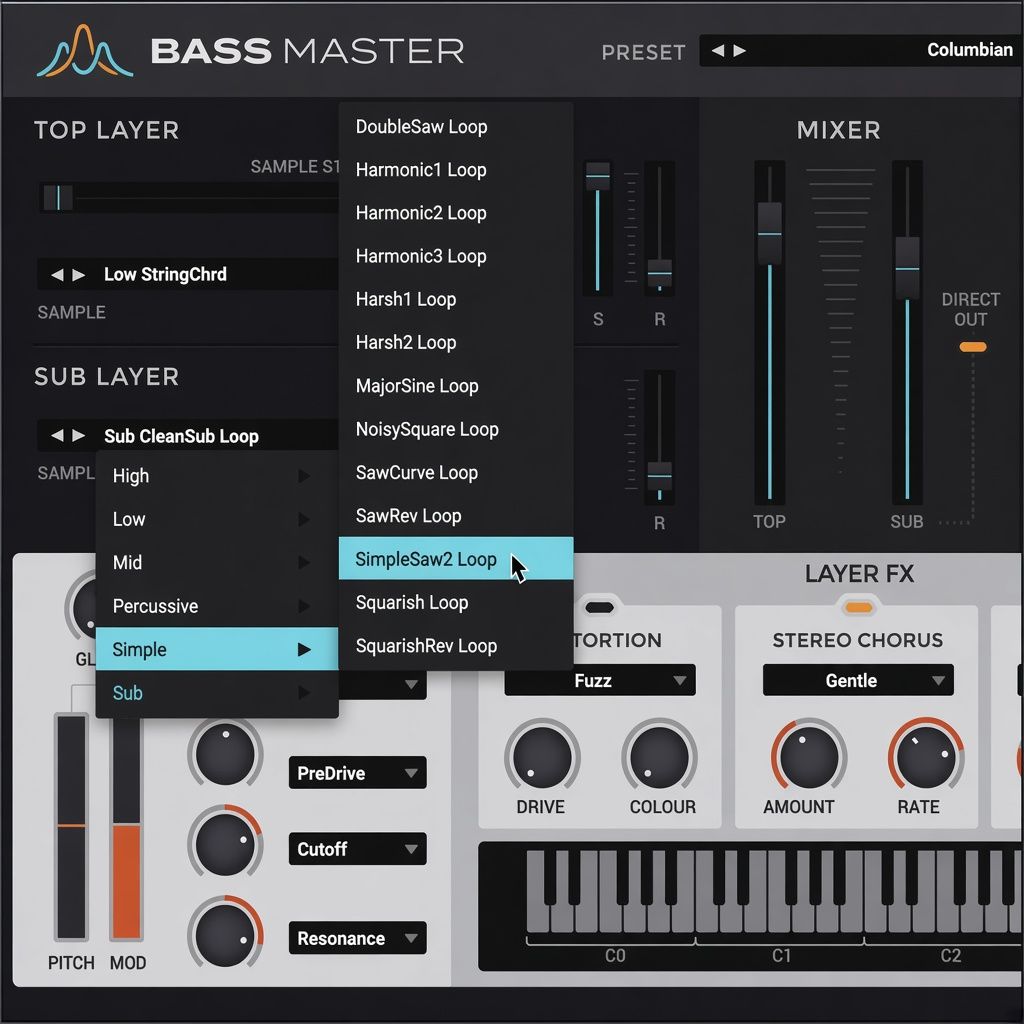Choose Harsh1 Loop sample
Image resolution: width=1024 pixels, height=1024 pixels.
pyautogui.click(x=456, y=299)
